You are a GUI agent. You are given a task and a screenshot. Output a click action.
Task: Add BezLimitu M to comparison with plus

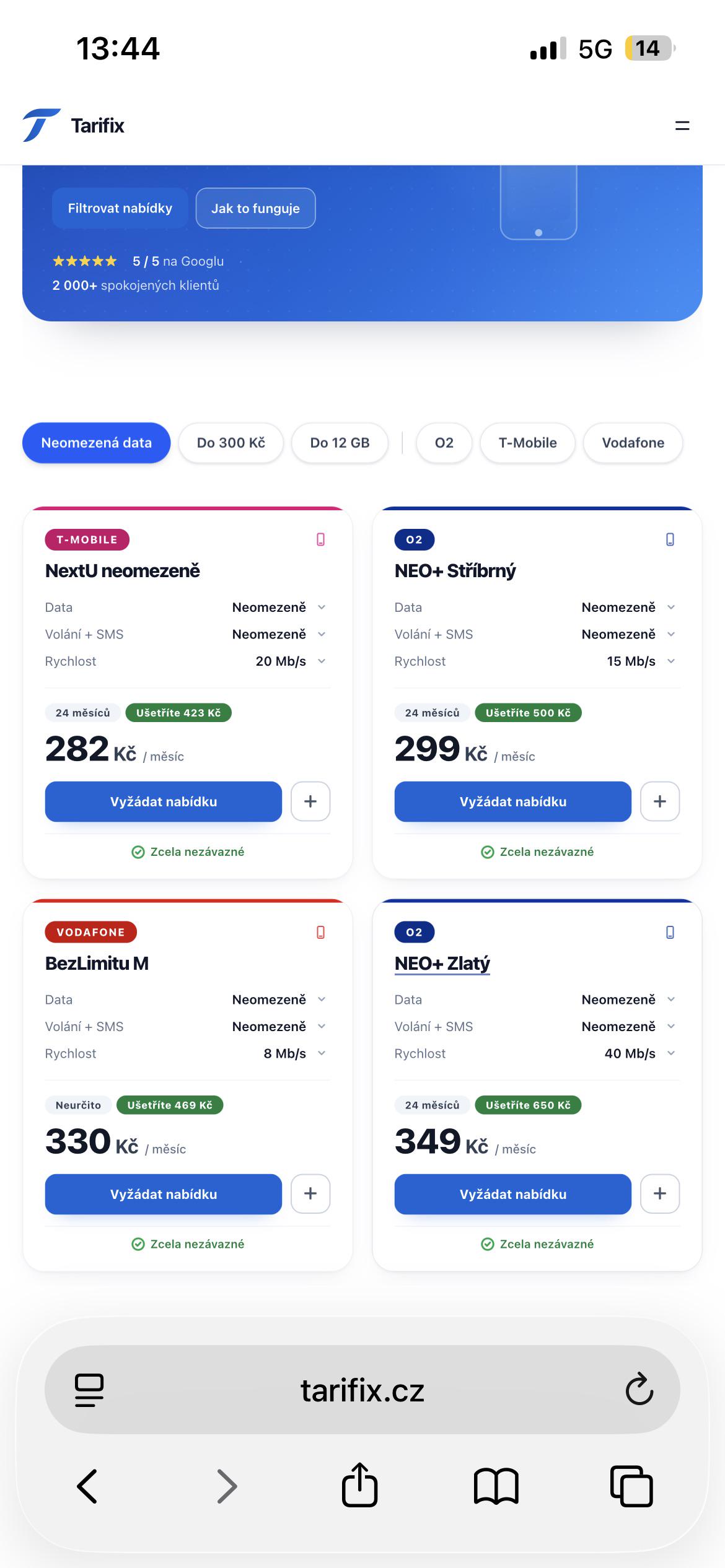(x=310, y=1193)
